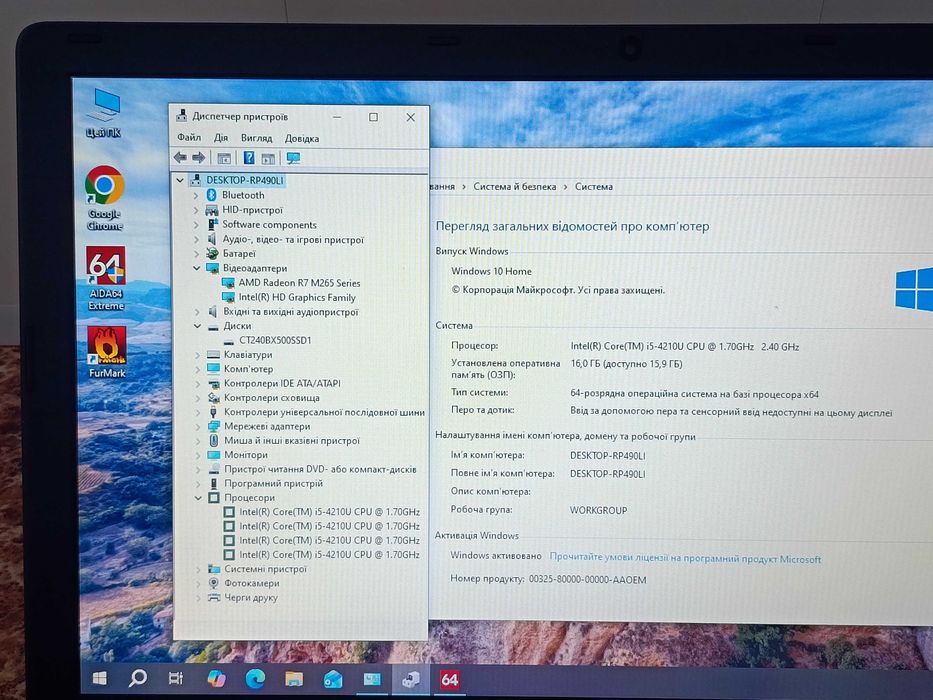
Task: Open the Windows Start menu
Action: coord(100,677)
